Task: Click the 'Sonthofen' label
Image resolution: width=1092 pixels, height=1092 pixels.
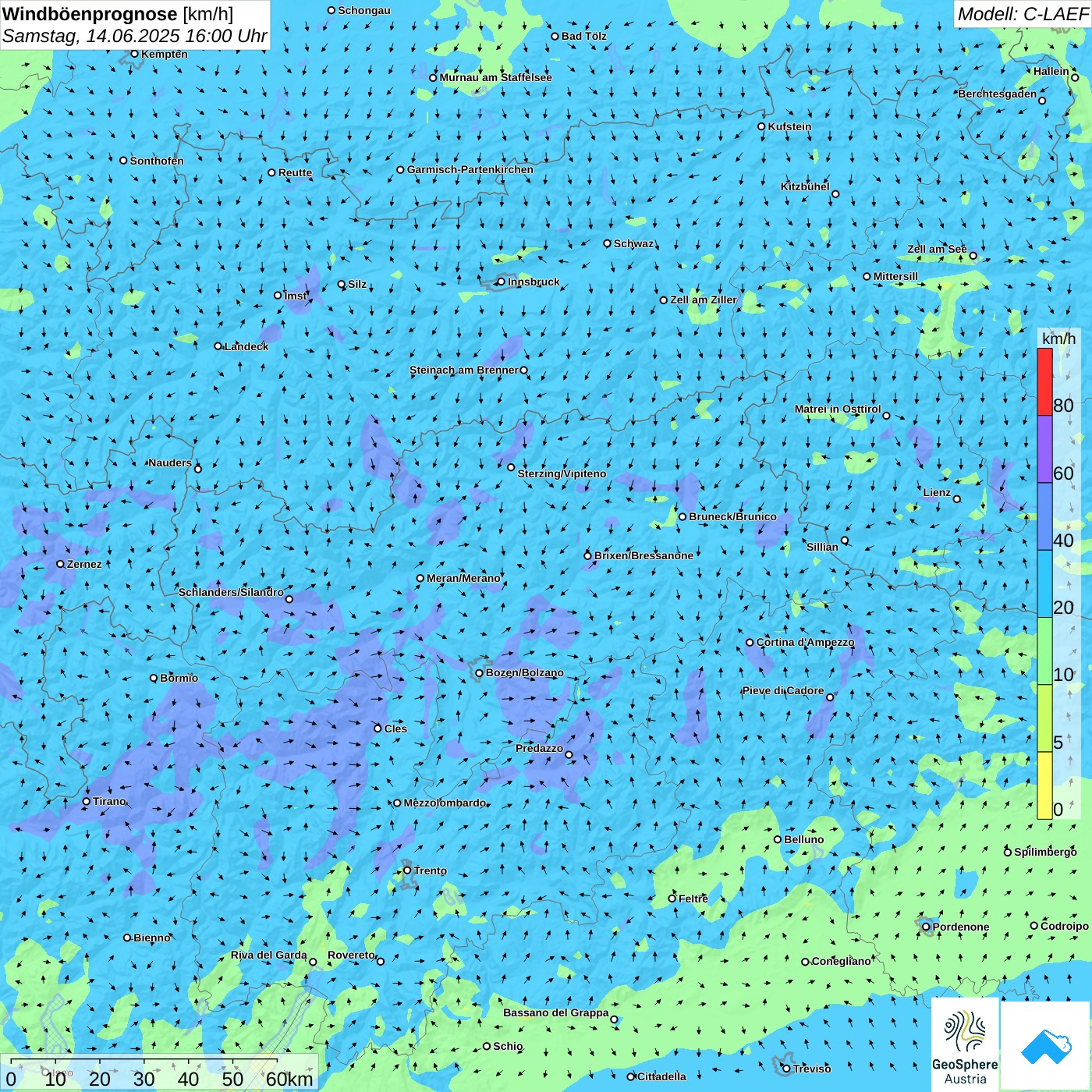Action: [x=157, y=161]
